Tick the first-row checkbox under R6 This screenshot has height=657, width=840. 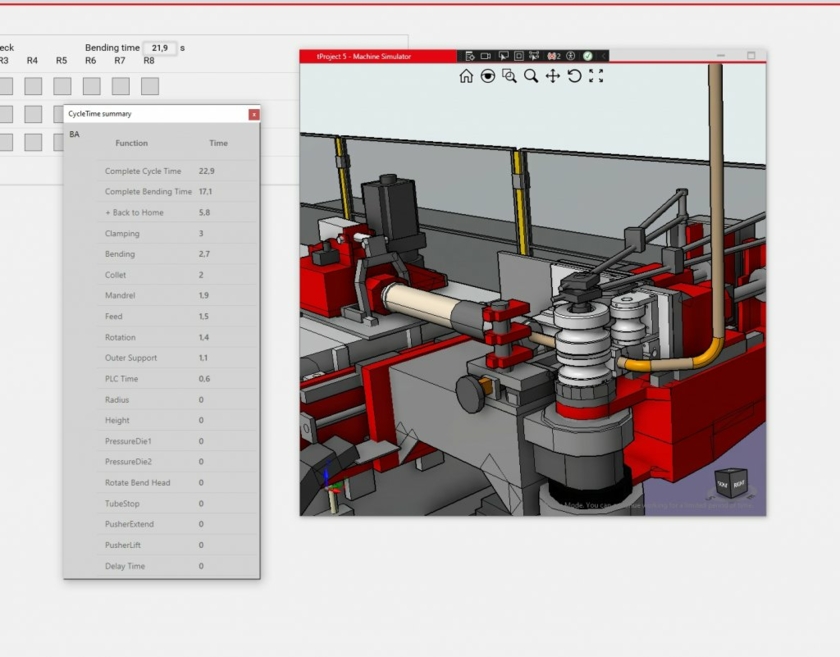92,87
